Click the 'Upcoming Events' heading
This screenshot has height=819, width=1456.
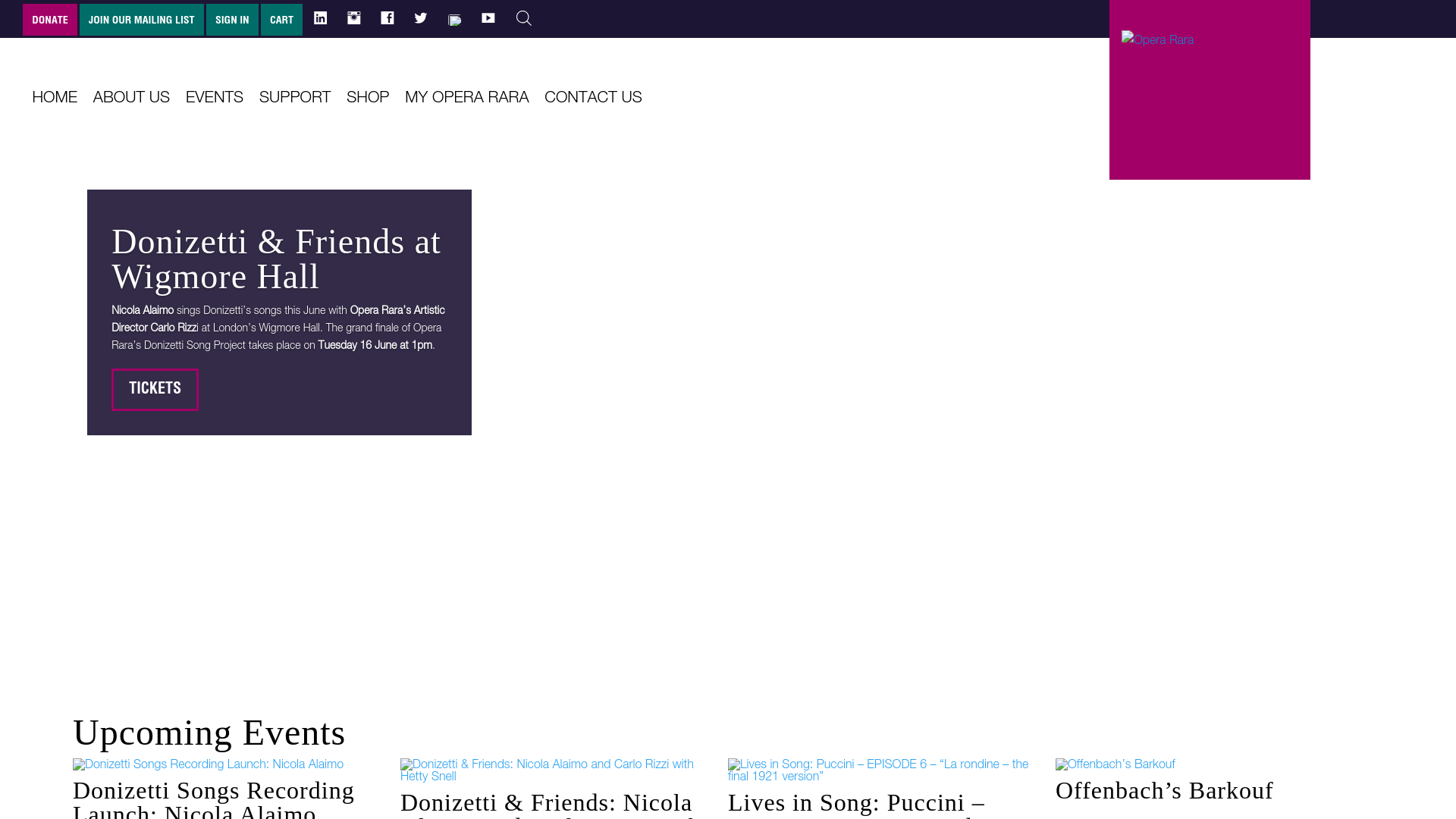pyautogui.click(x=209, y=733)
